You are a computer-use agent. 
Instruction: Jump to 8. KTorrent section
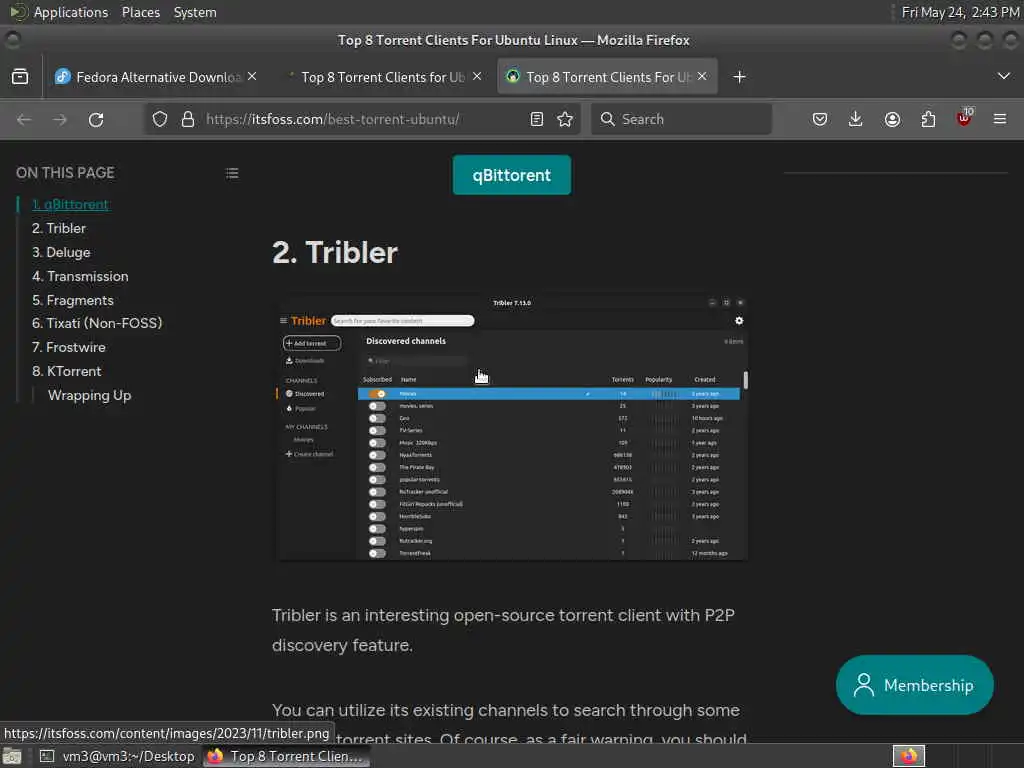(x=67, y=372)
